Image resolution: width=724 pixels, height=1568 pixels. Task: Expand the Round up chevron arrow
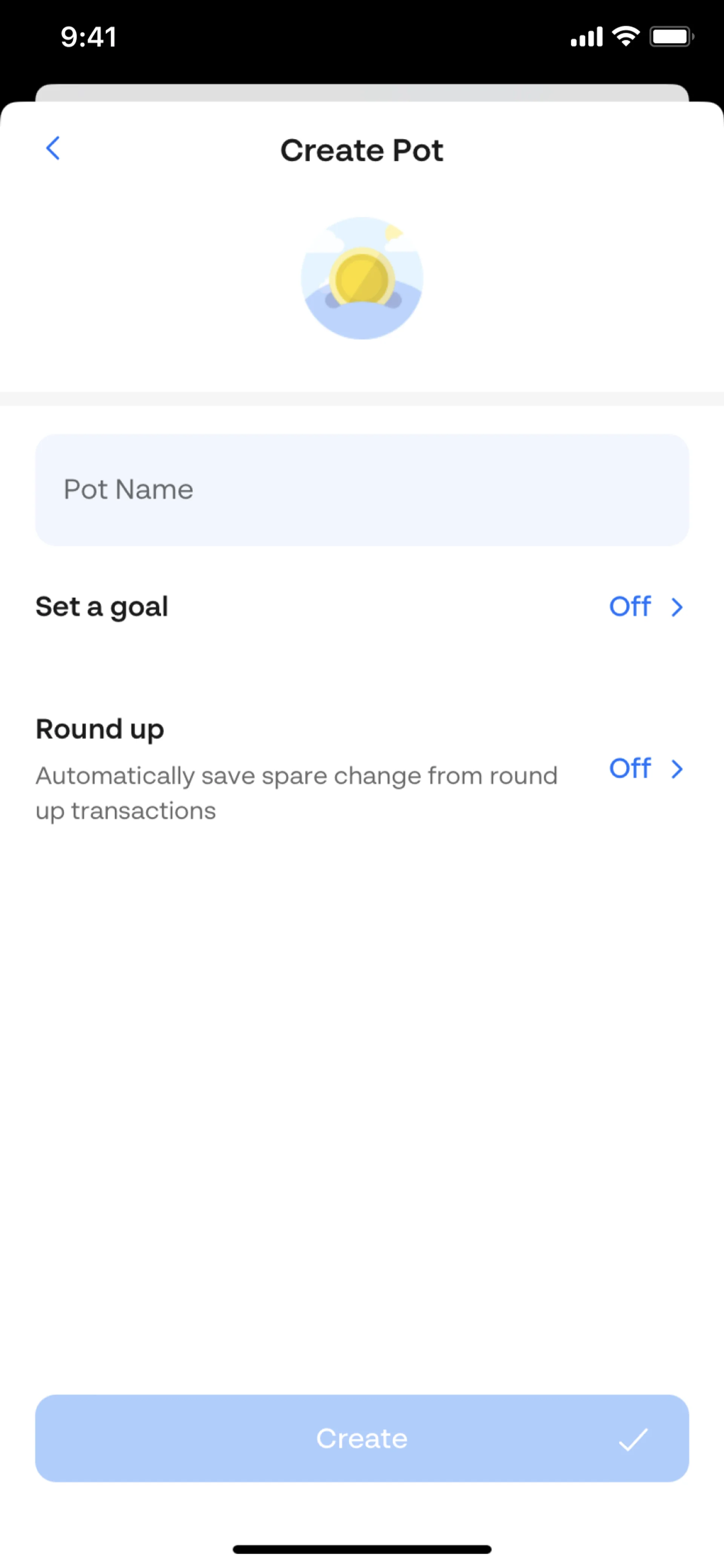676,769
